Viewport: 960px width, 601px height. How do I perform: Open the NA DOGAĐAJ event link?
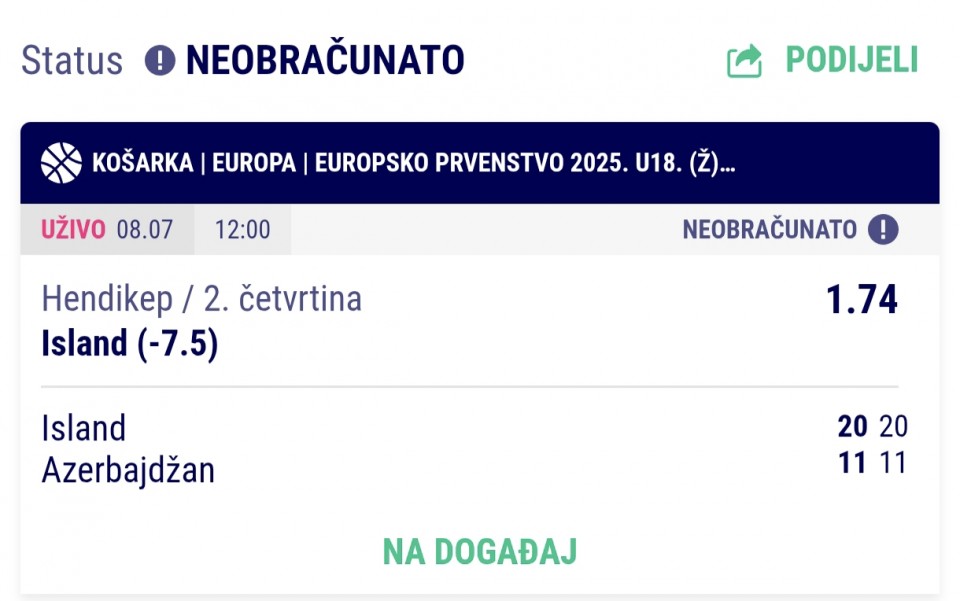click(480, 551)
